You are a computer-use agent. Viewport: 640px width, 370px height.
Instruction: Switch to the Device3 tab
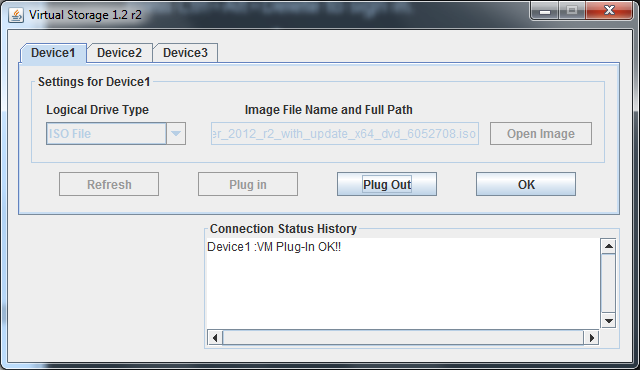(185, 53)
